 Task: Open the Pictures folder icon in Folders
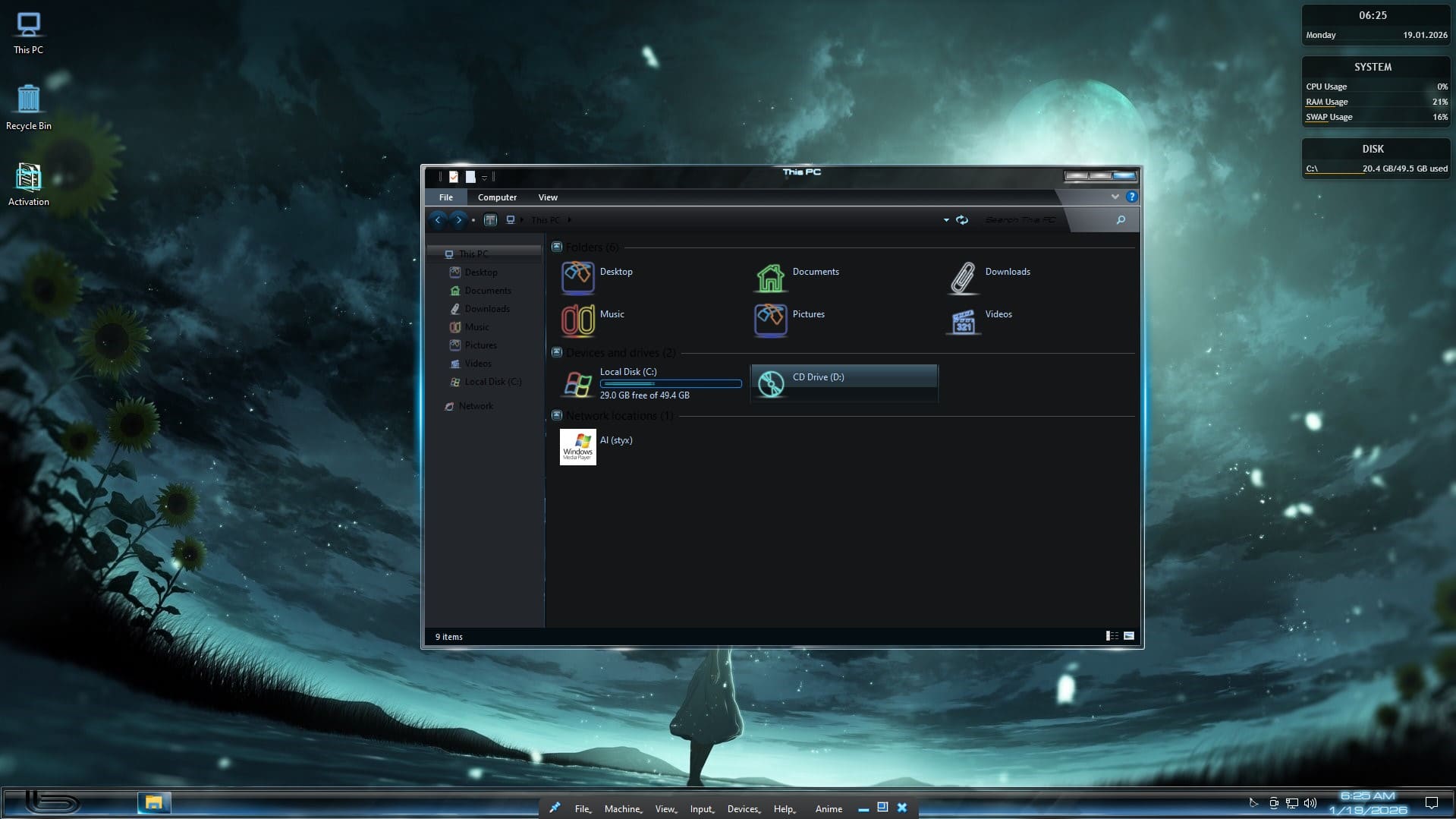[770, 320]
